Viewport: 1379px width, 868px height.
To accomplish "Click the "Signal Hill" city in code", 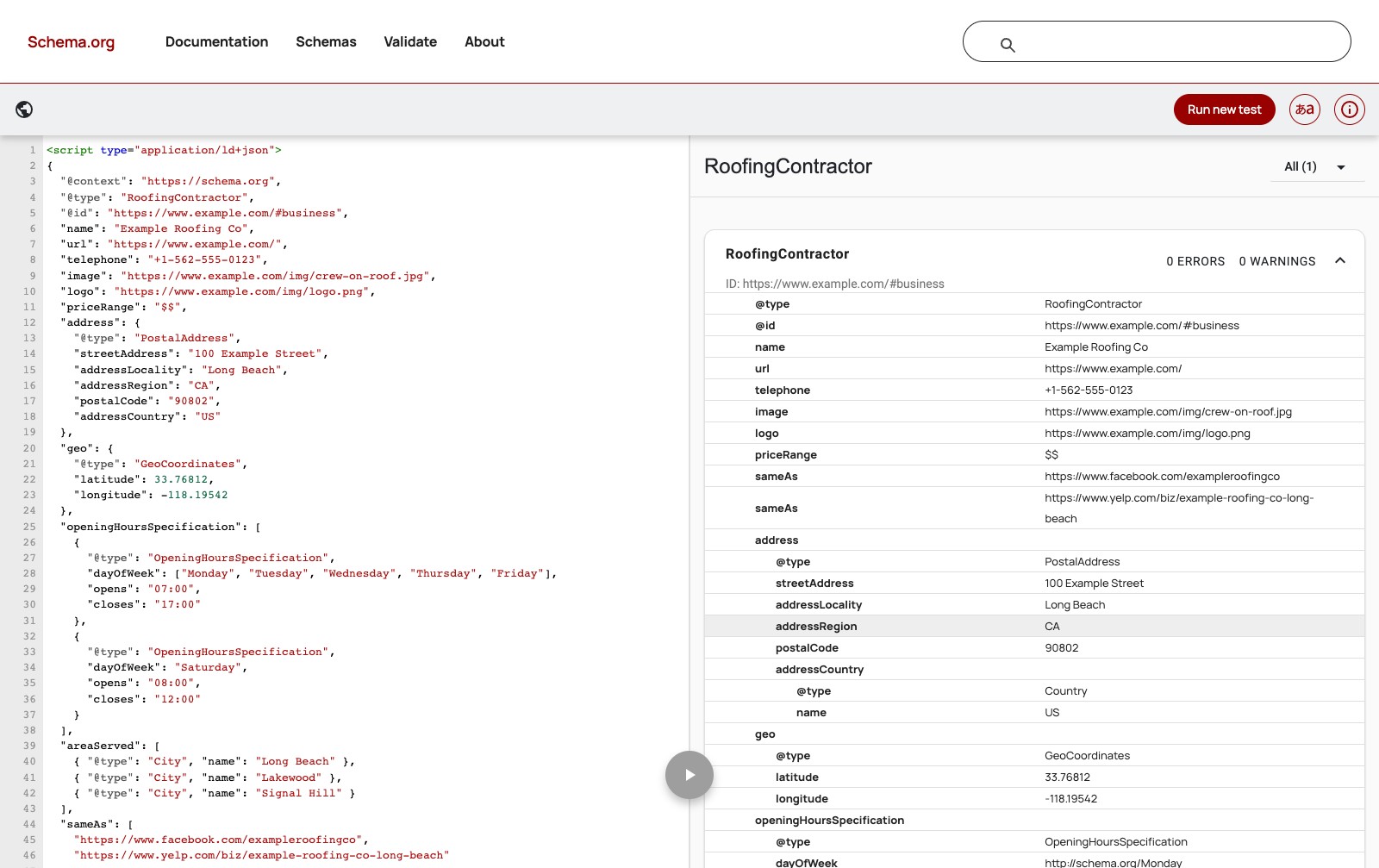I will (x=298, y=793).
